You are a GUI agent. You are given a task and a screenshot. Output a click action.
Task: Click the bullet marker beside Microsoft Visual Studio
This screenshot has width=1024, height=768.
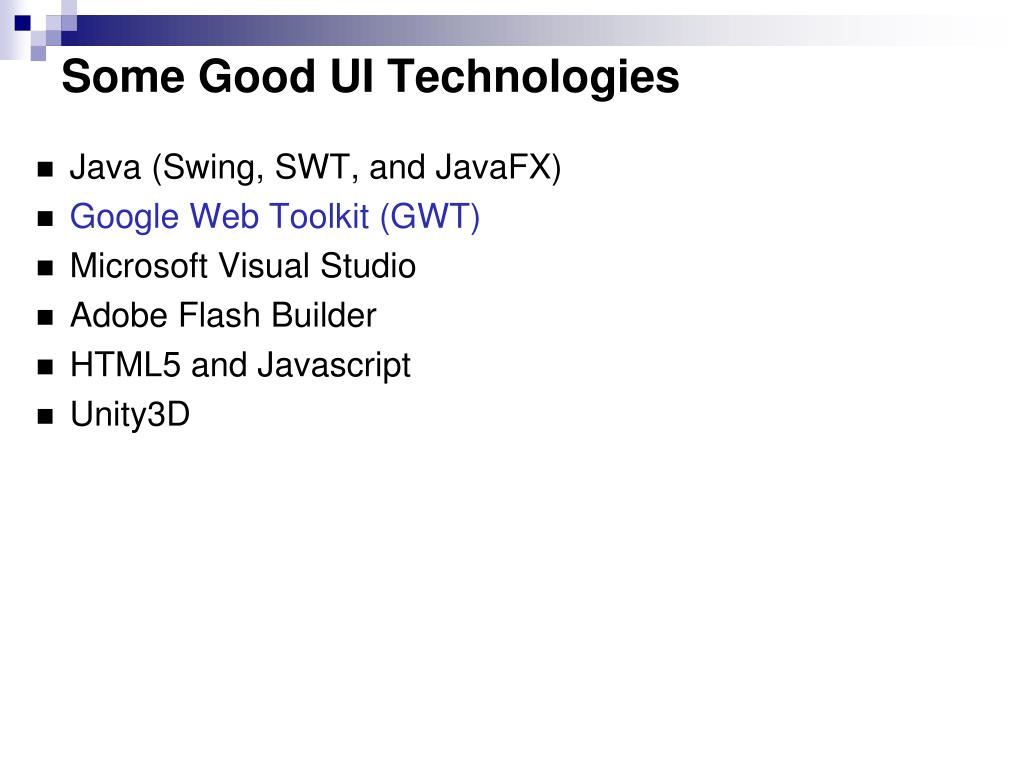coord(45,268)
